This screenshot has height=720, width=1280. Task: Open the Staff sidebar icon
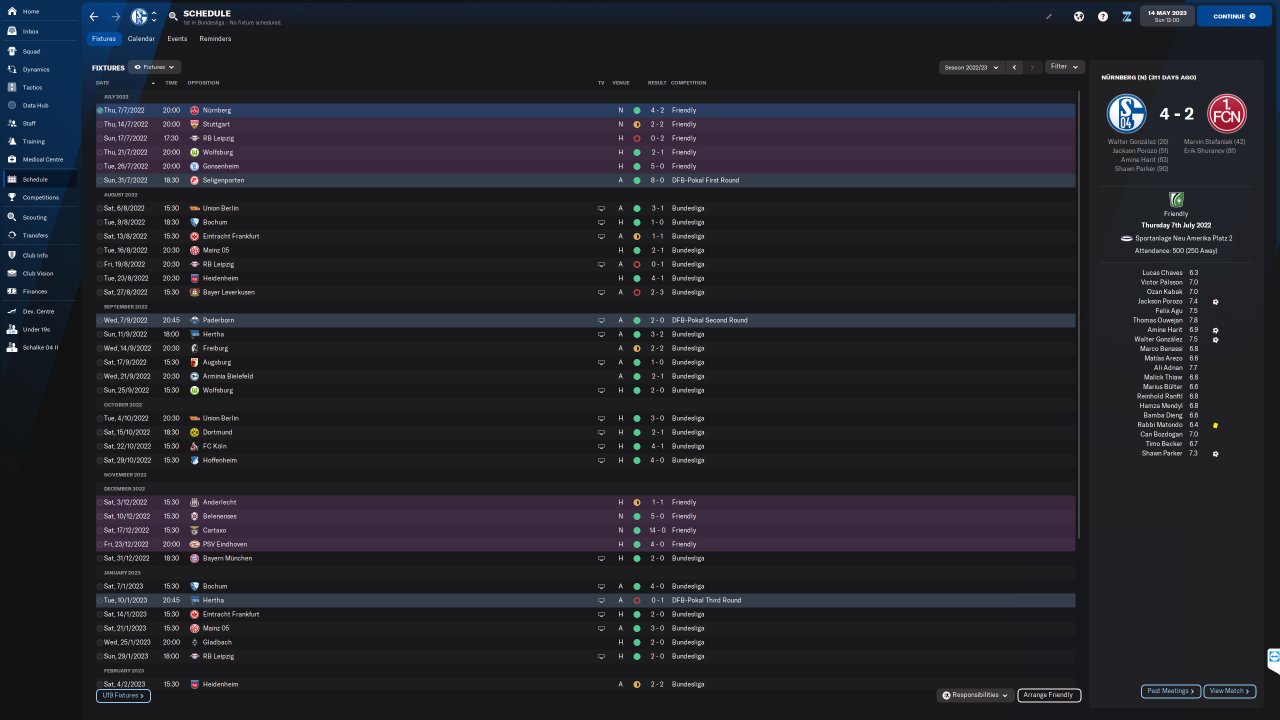tap(11, 123)
